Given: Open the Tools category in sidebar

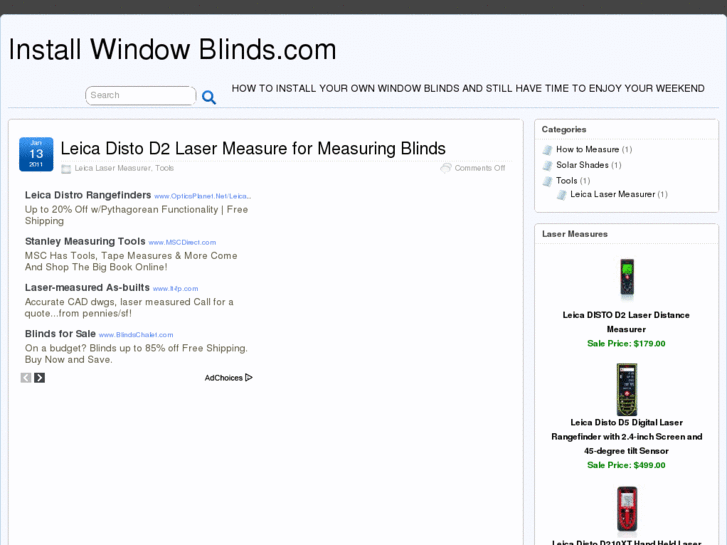Looking at the screenshot, I should [567, 180].
